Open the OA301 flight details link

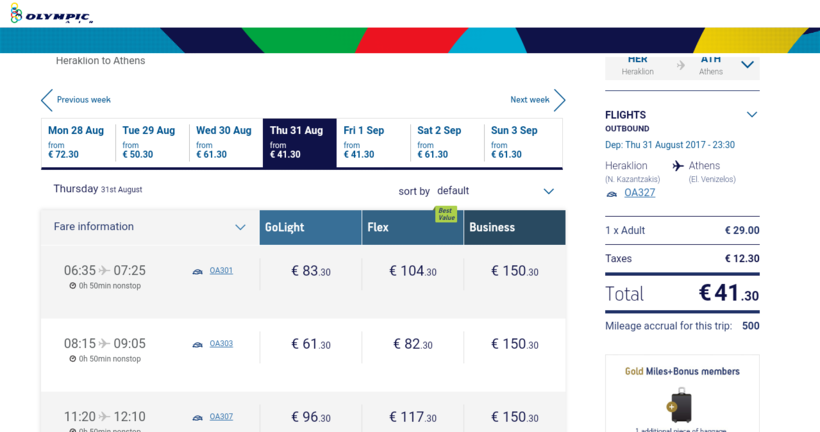(221, 271)
